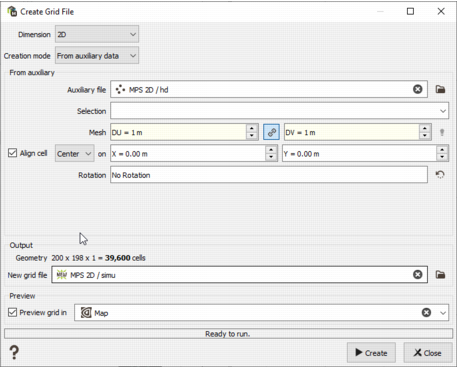Screen dimensions: 457x367
Task: Click the DU mesh value field
Action: (179, 132)
